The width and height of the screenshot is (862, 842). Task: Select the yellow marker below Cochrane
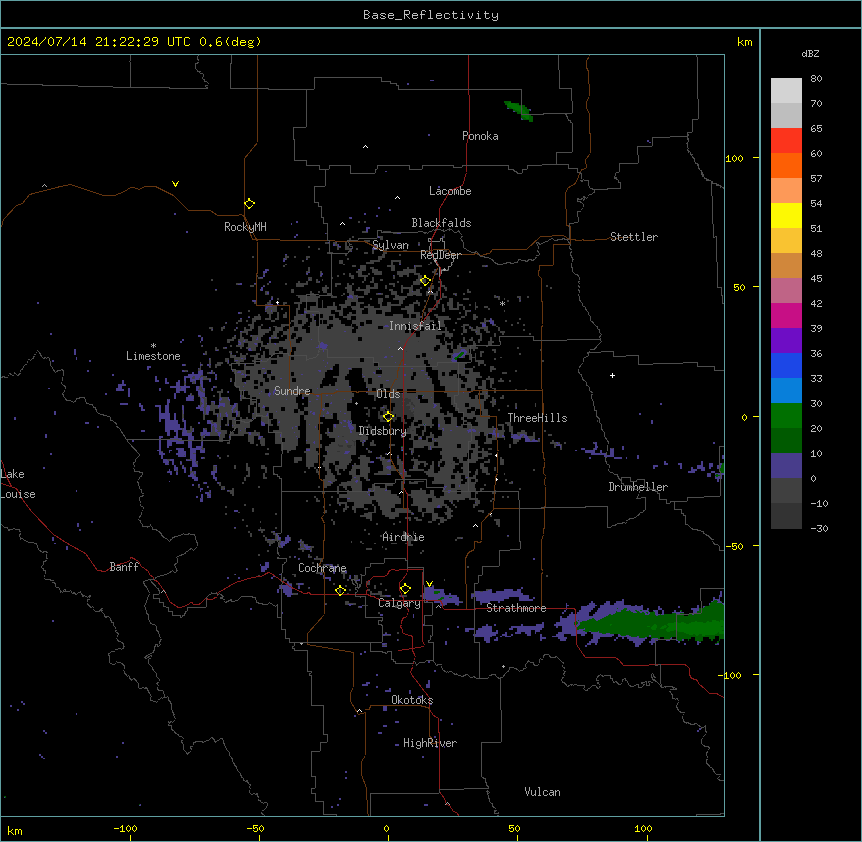coord(340,590)
